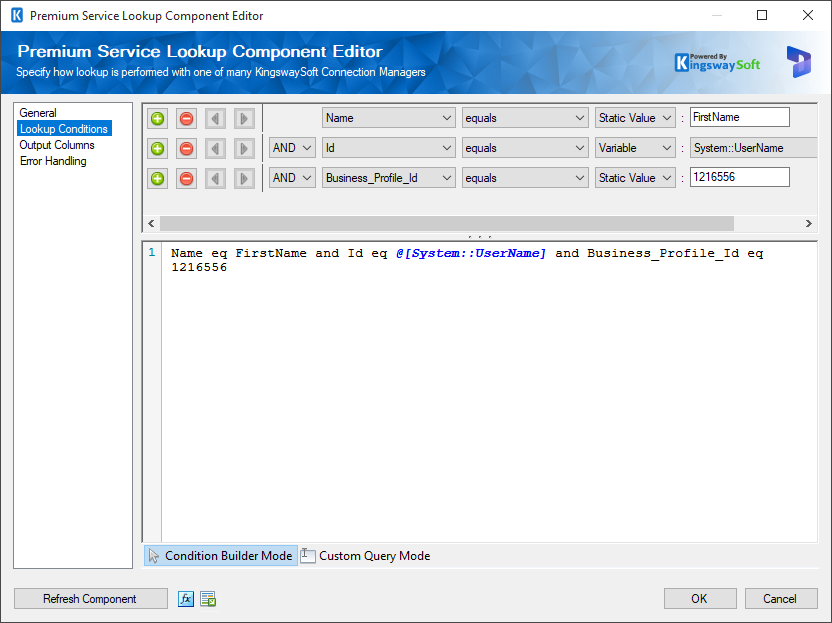Confirm with the OK button
This screenshot has height=623, width=832.
point(700,599)
